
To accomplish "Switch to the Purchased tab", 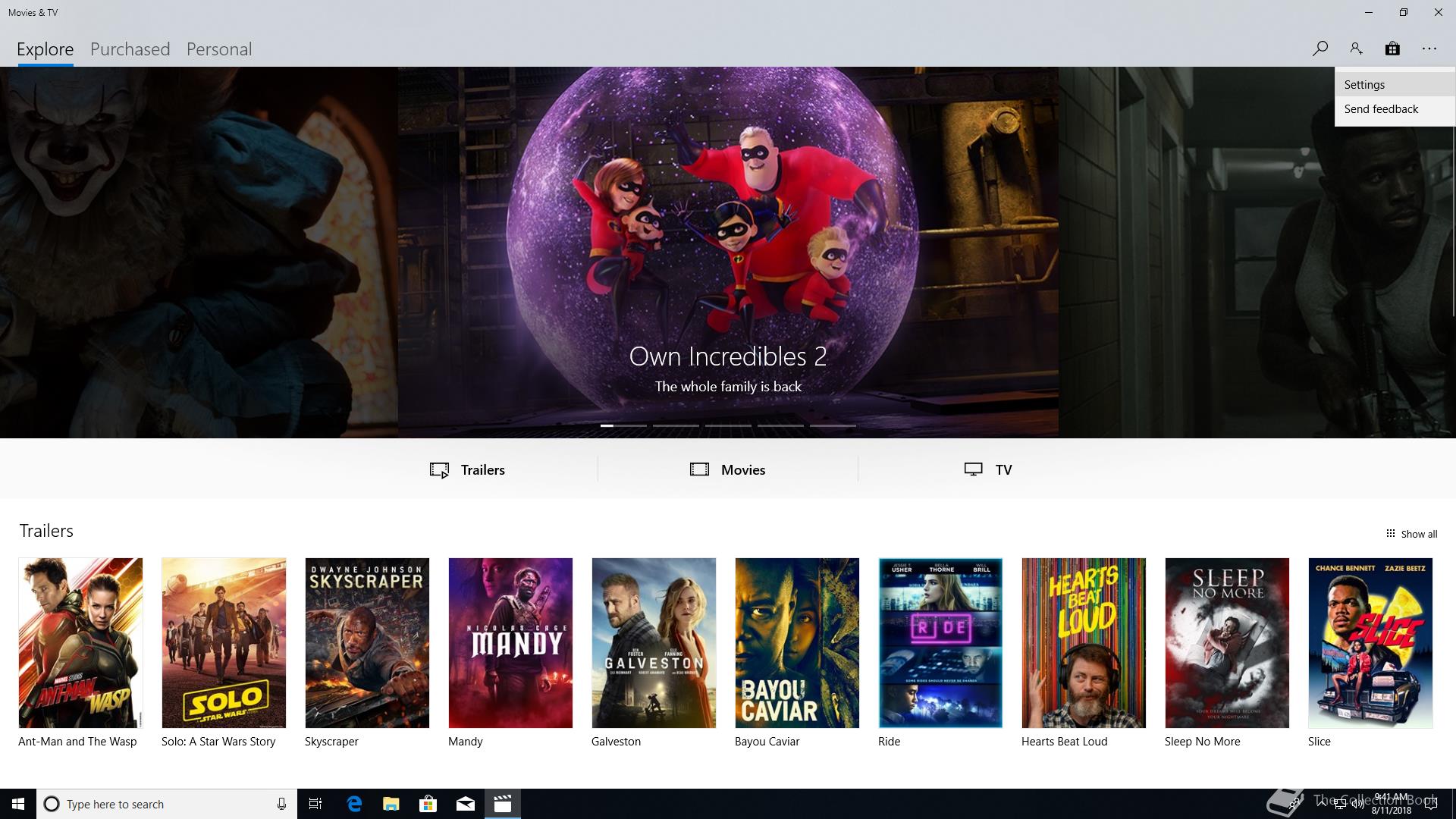I will click(x=130, y=49).
